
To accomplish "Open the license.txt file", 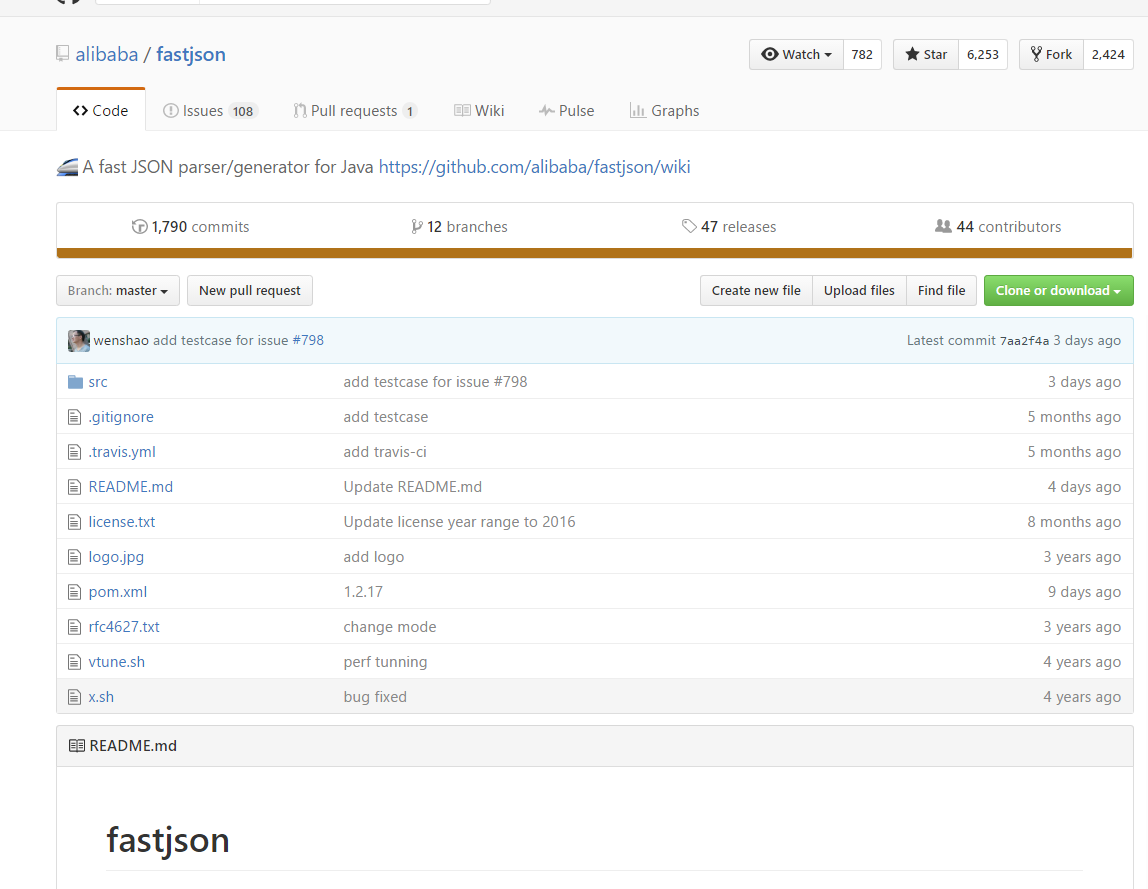I will [x=122, y=522].
